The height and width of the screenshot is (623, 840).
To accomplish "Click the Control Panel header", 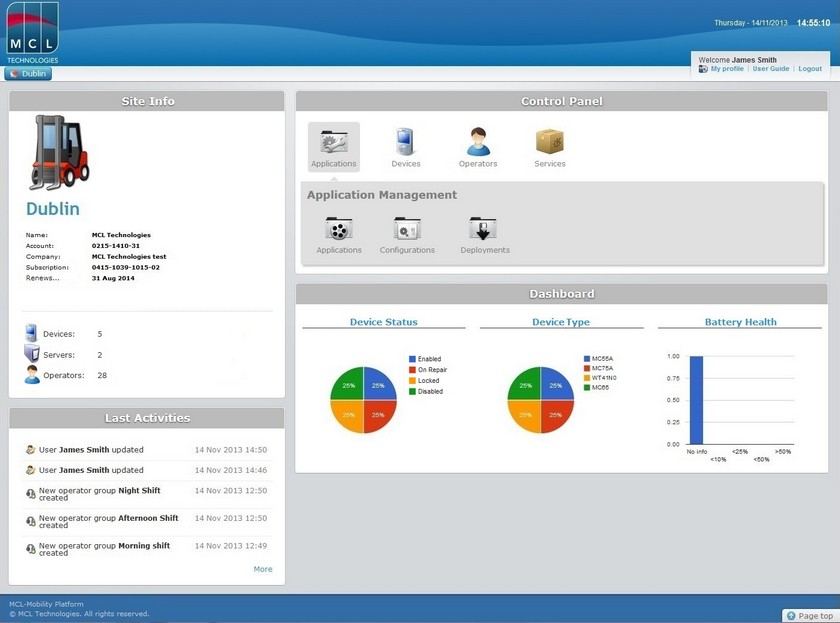I will 561,101.
